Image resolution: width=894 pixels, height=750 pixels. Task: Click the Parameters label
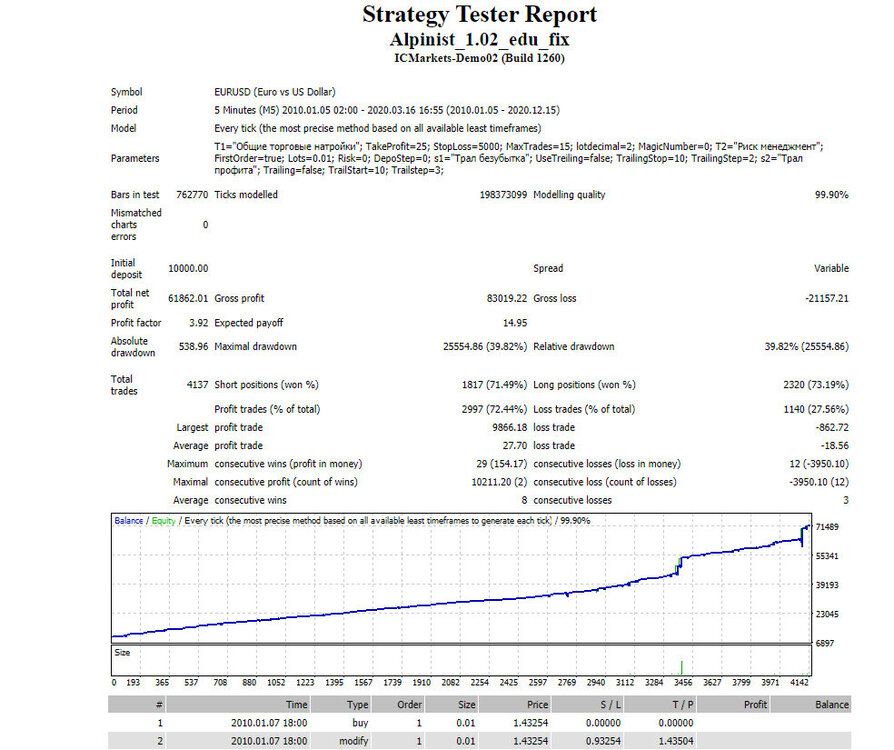click(x=135, y=159)
